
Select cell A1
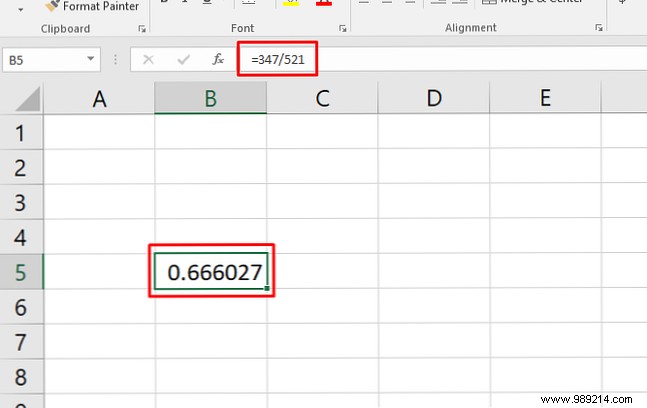[x=99, y=132]
